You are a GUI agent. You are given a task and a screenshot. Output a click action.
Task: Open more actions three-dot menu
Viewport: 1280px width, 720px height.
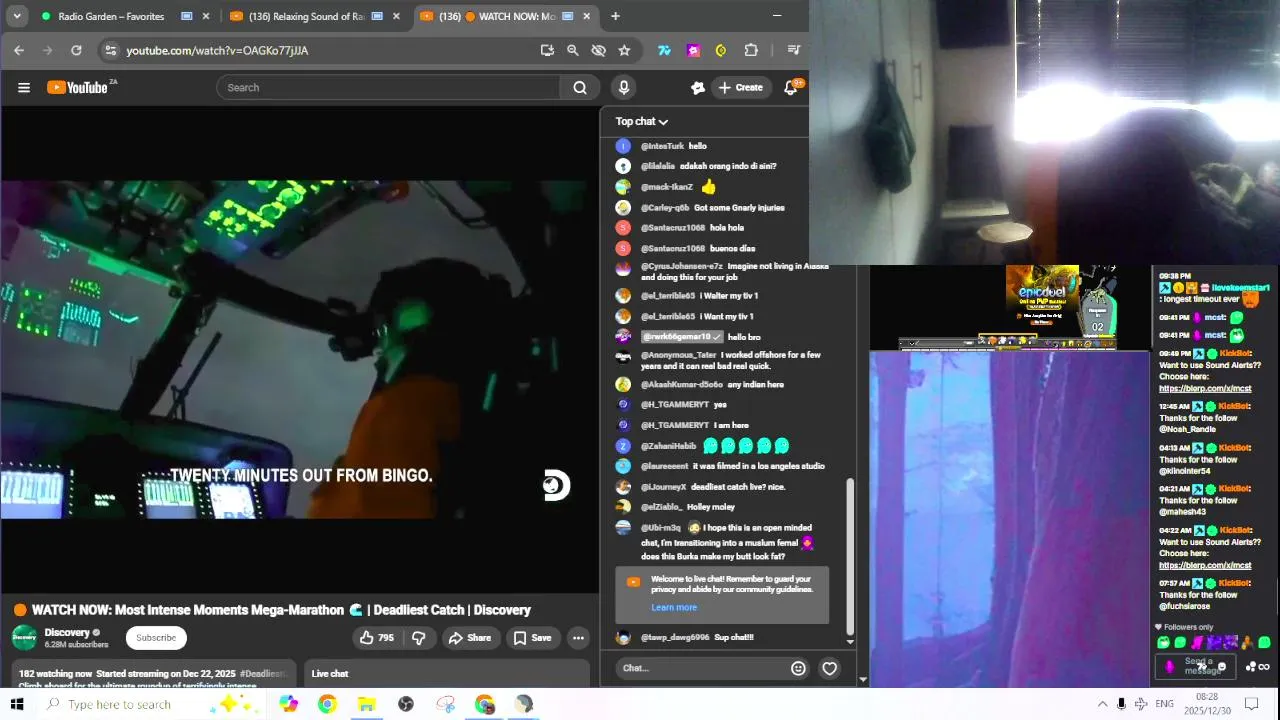[578, 638]
